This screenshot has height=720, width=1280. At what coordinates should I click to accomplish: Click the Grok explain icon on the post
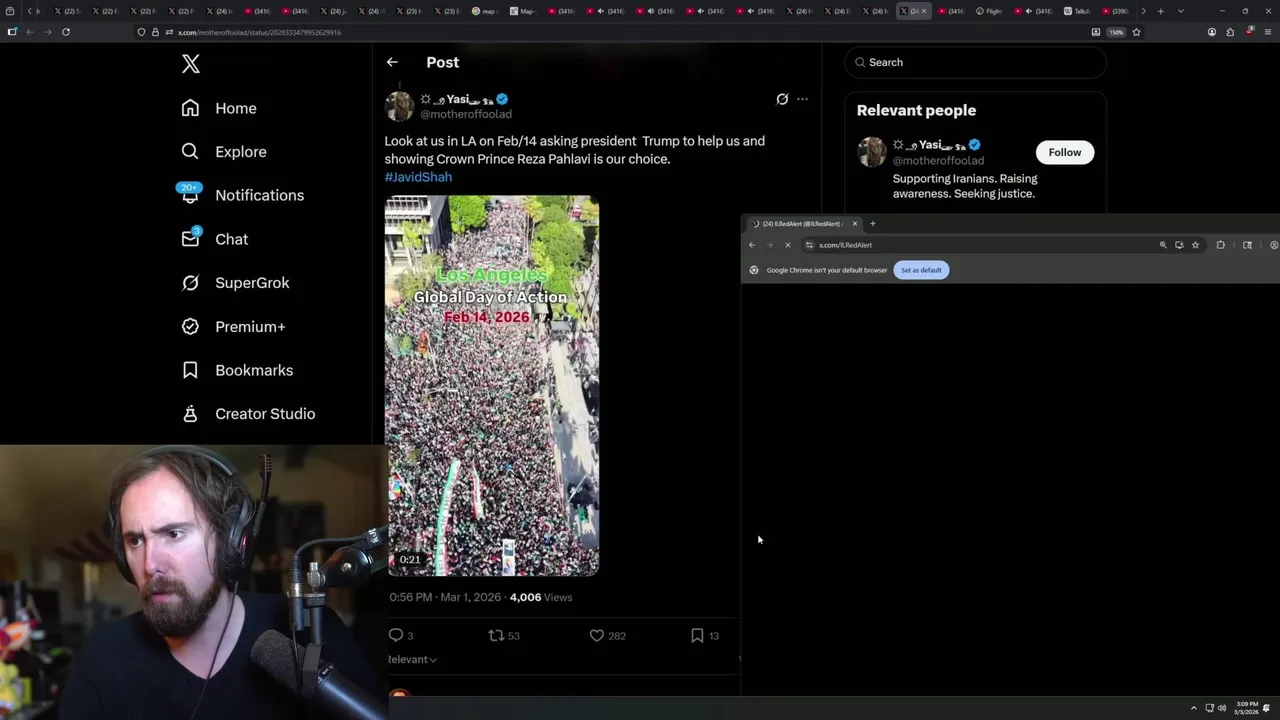782,99
